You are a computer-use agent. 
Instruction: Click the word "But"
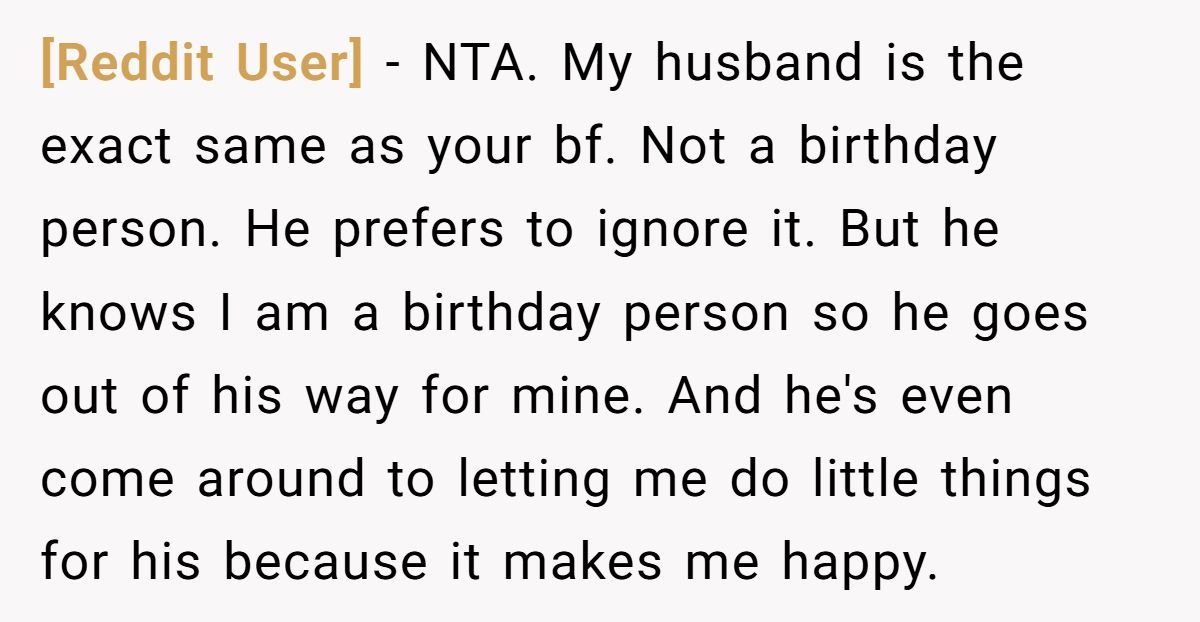pyautogui.click(x=877, y=231)
